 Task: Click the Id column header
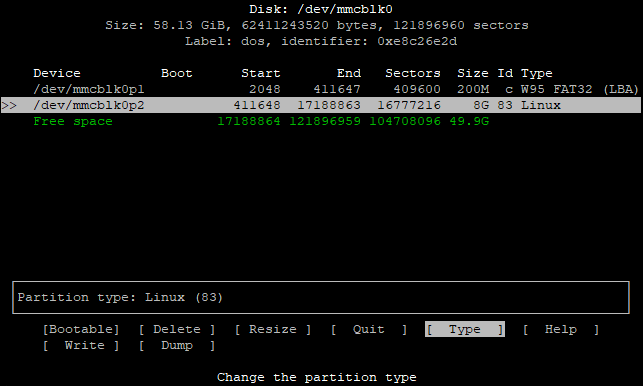[505, 73]
